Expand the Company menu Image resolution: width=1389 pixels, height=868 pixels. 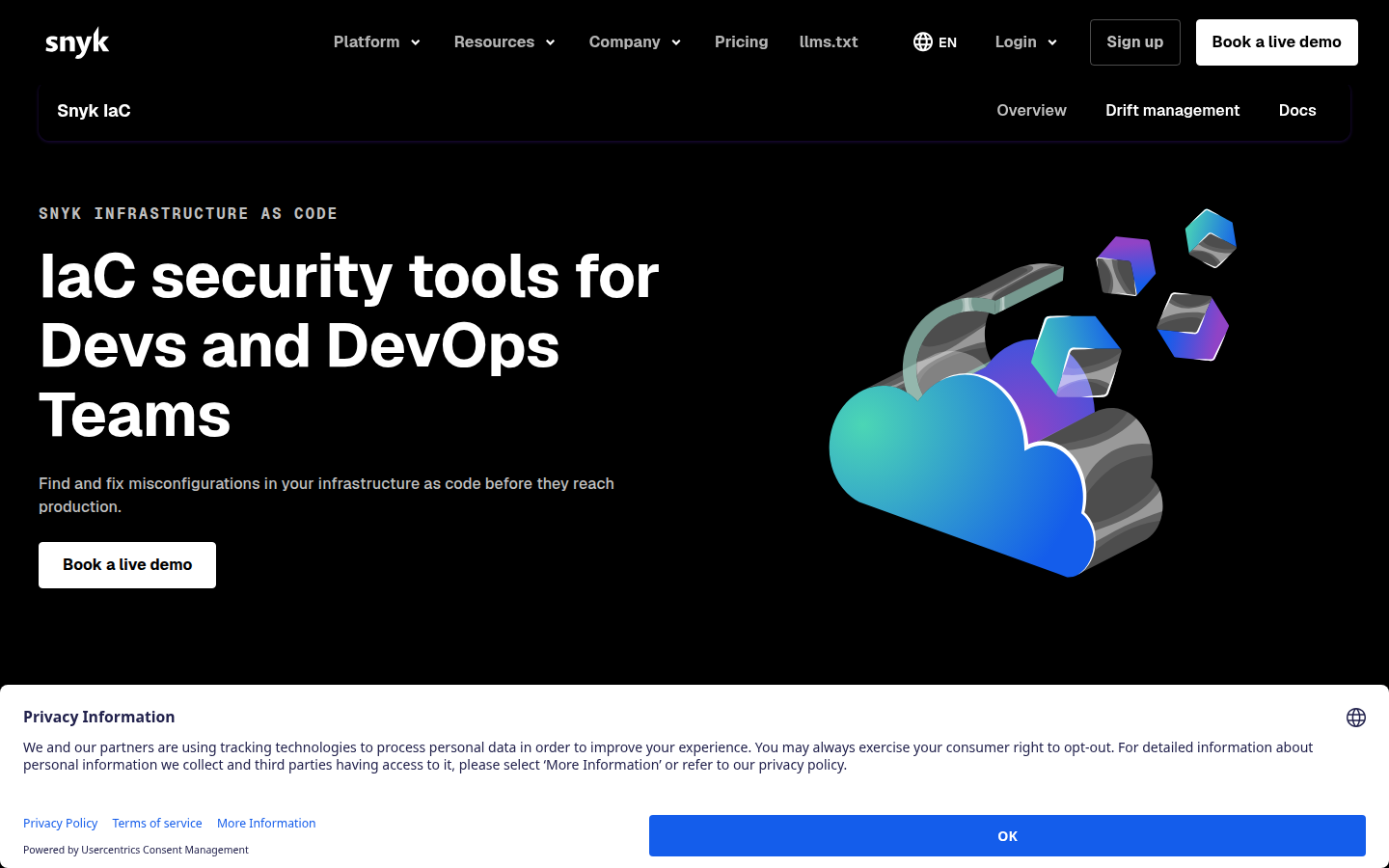[636, 42]
